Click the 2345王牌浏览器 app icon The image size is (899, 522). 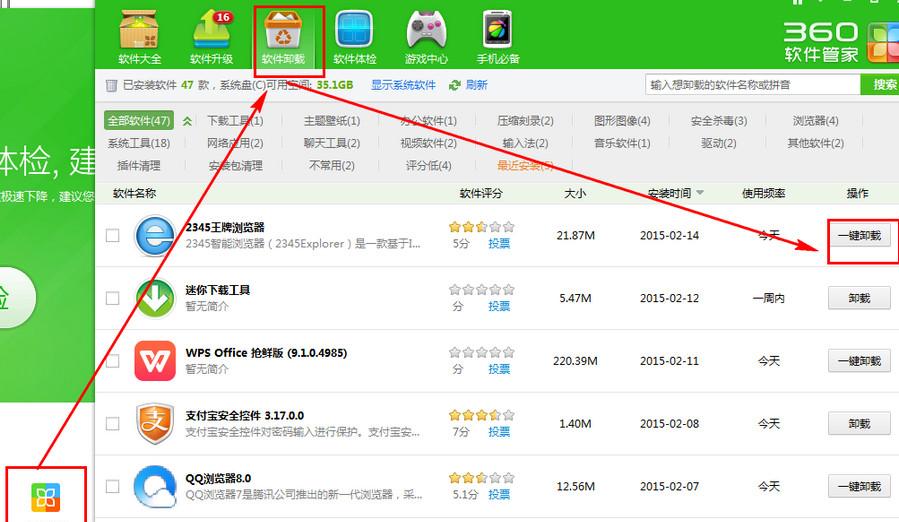pos(155,236)
